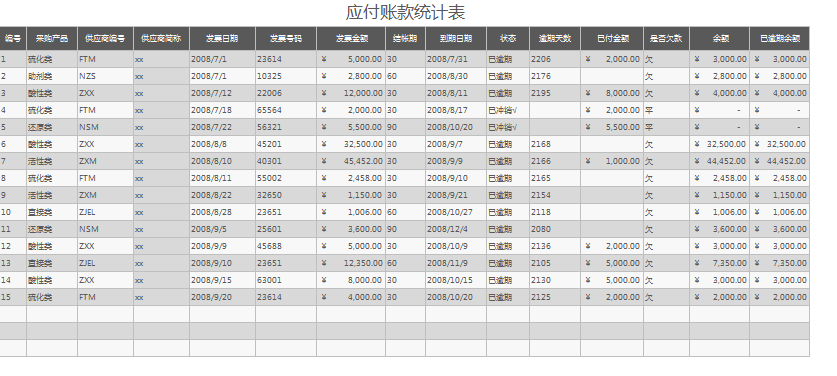Click 已冲销√ status in row 4
The width and height of the screenshot is (837, 376).
(508, 111)
